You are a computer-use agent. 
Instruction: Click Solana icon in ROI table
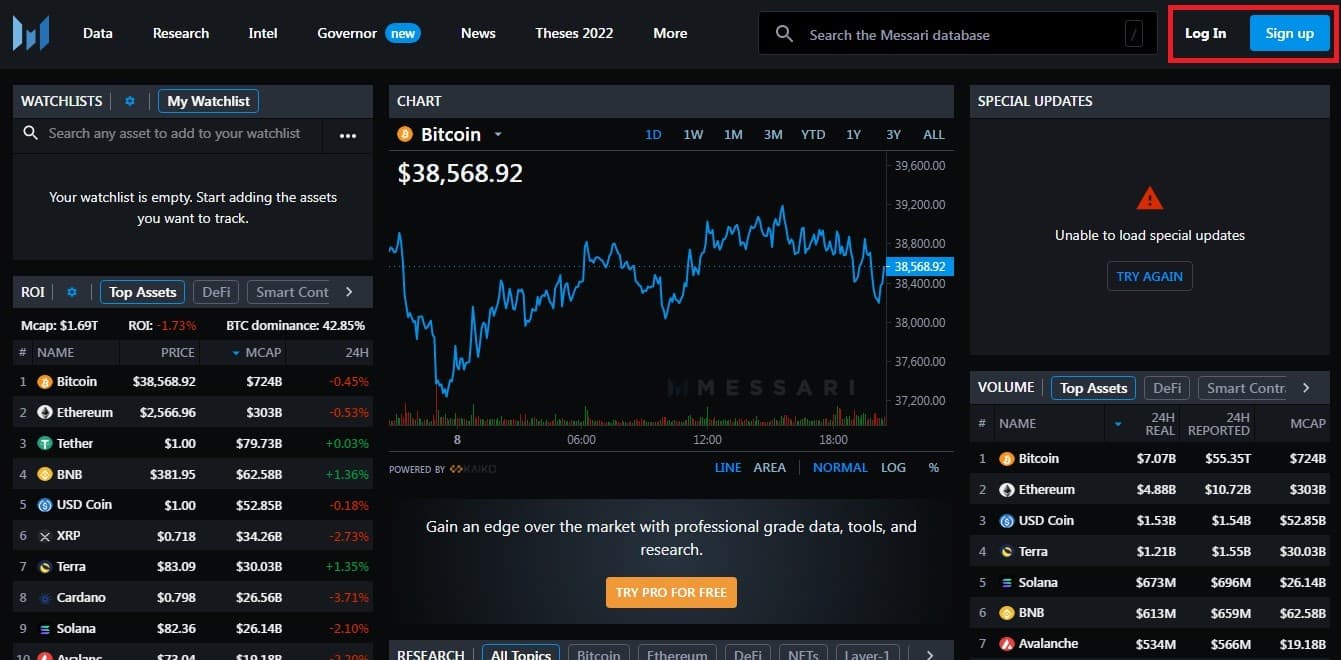(x=44, y=629)
